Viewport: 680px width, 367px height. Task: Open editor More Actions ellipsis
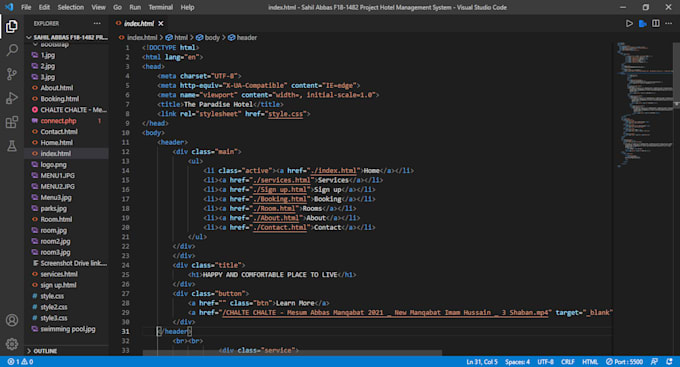[668, 23]
